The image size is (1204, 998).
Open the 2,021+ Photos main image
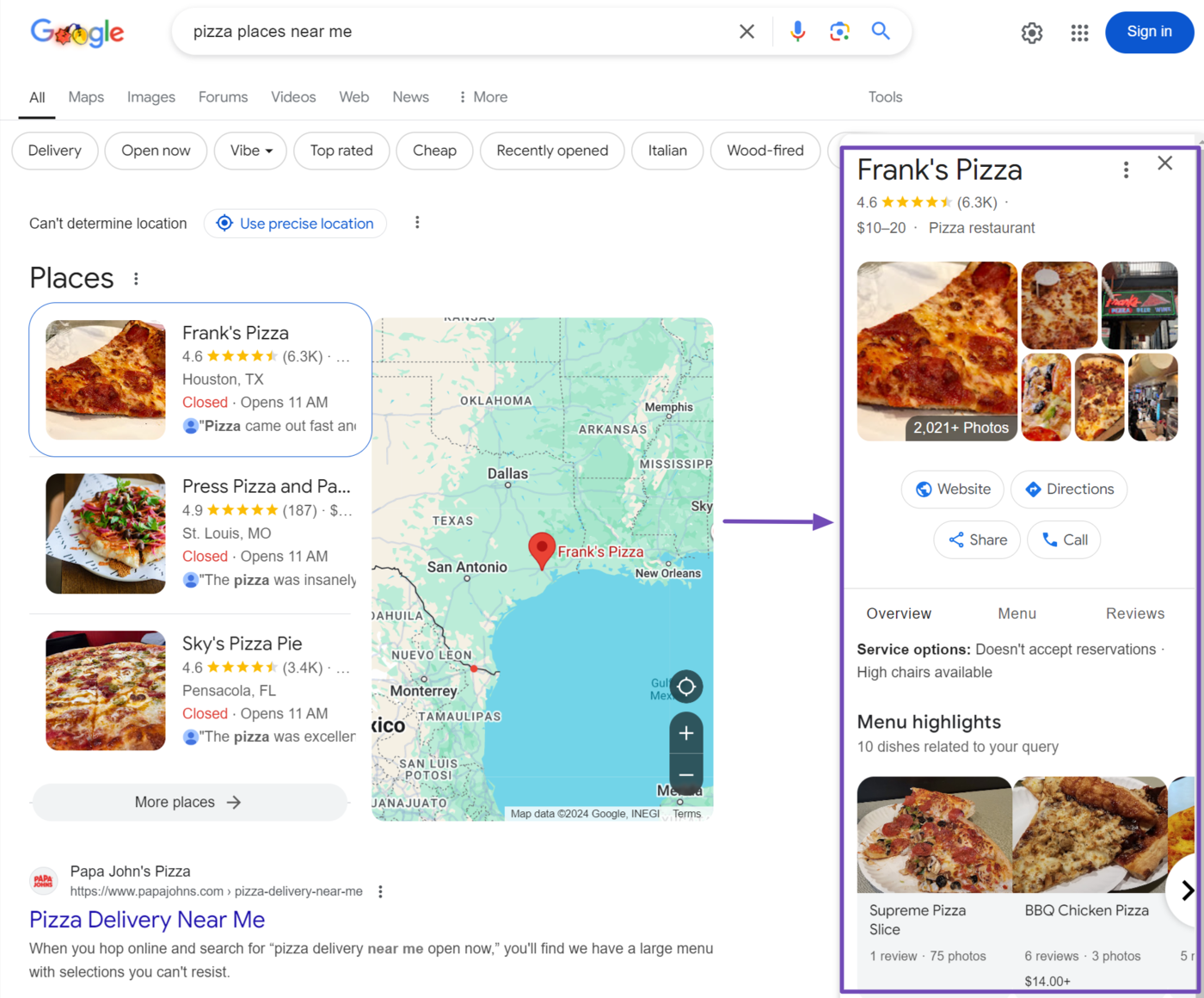pos(937,351)
